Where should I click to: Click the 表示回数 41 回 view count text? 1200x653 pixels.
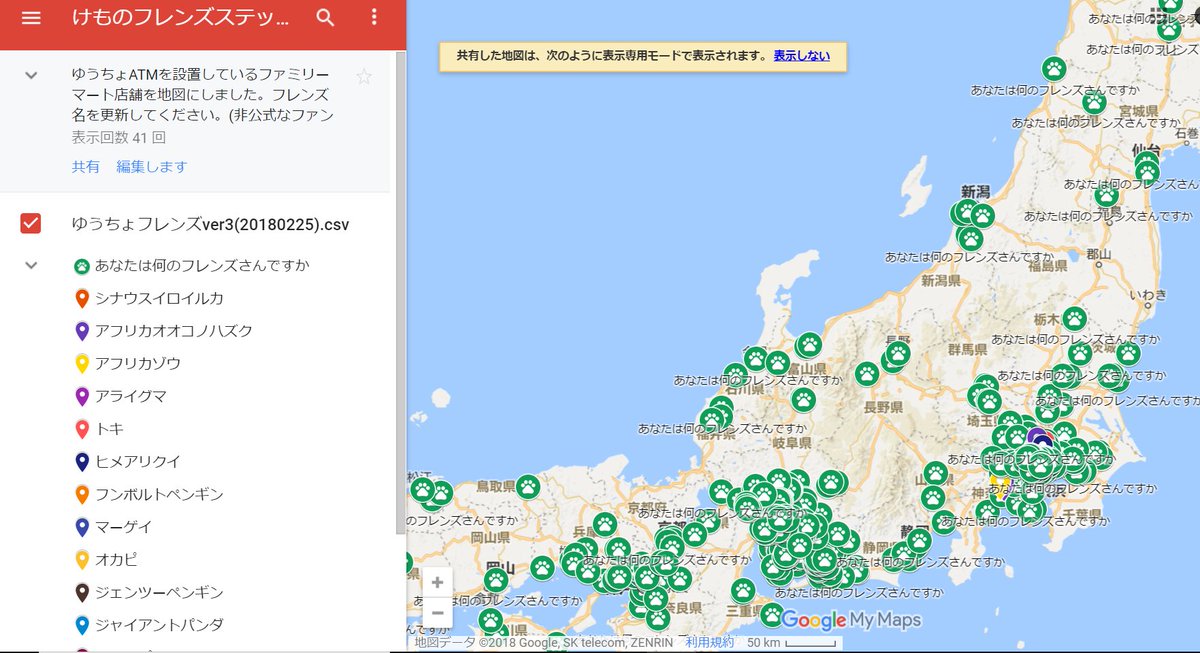[x=118, y=137]
